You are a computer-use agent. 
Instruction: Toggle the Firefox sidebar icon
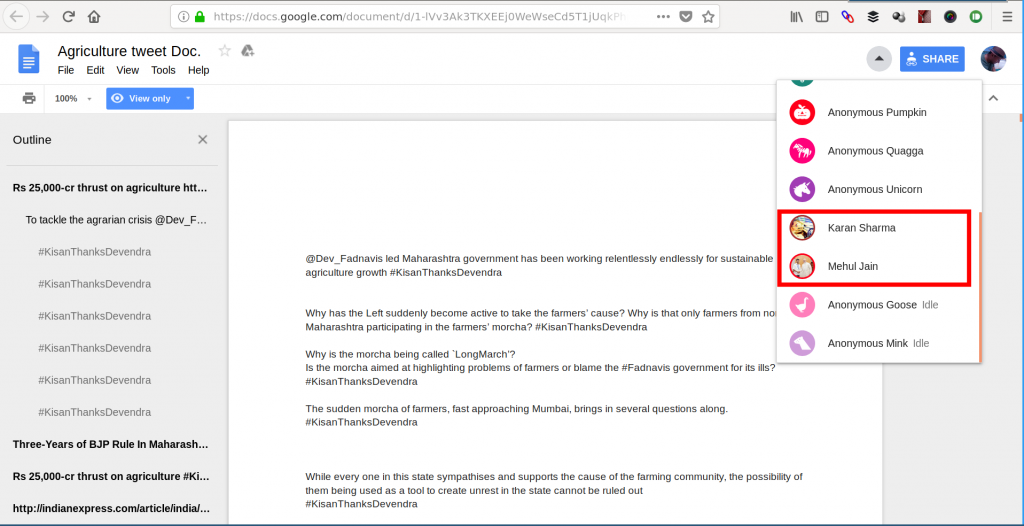point(822,17)
